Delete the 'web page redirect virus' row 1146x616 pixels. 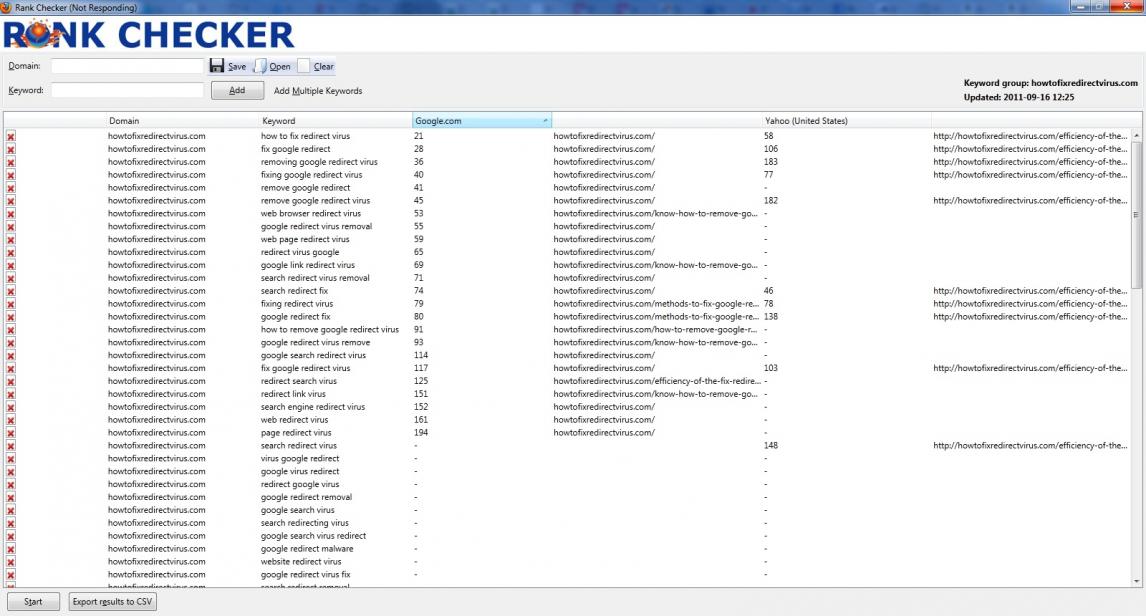(11, 240)
